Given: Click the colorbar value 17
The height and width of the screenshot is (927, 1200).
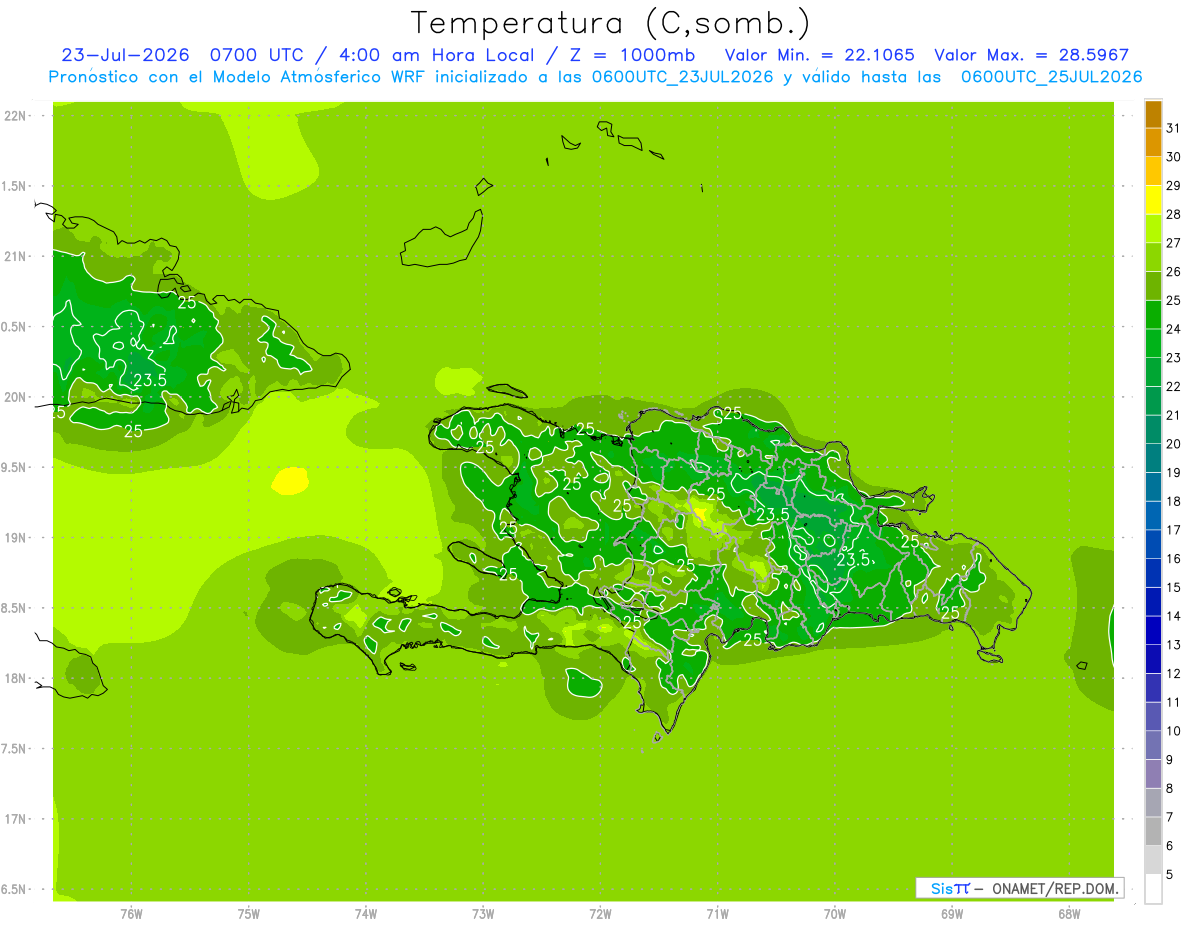Looking at the screenshot, I should click(1174, 530).
